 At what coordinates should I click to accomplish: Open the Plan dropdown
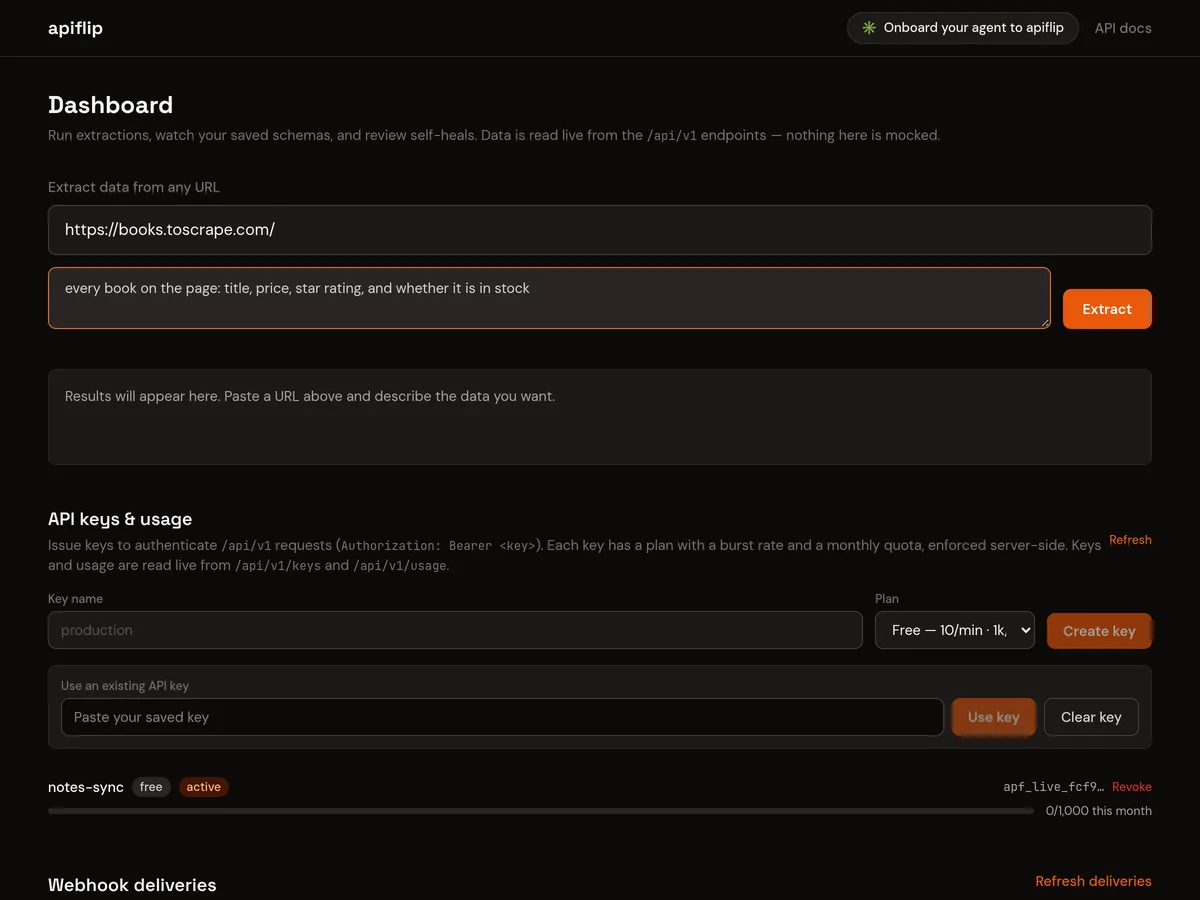pos(955,630)
